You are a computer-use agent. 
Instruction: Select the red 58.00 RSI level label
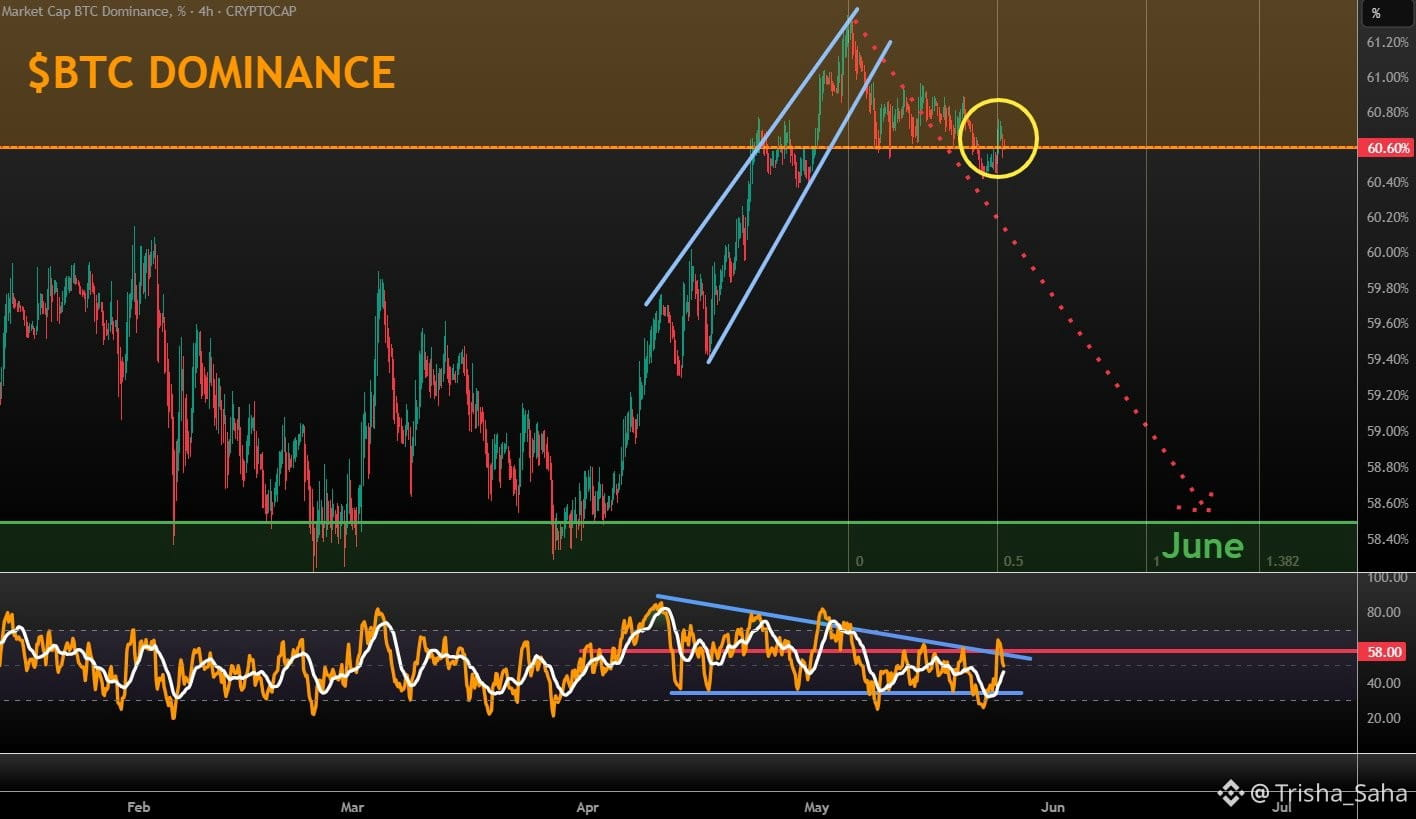[x=1386, y=651]
